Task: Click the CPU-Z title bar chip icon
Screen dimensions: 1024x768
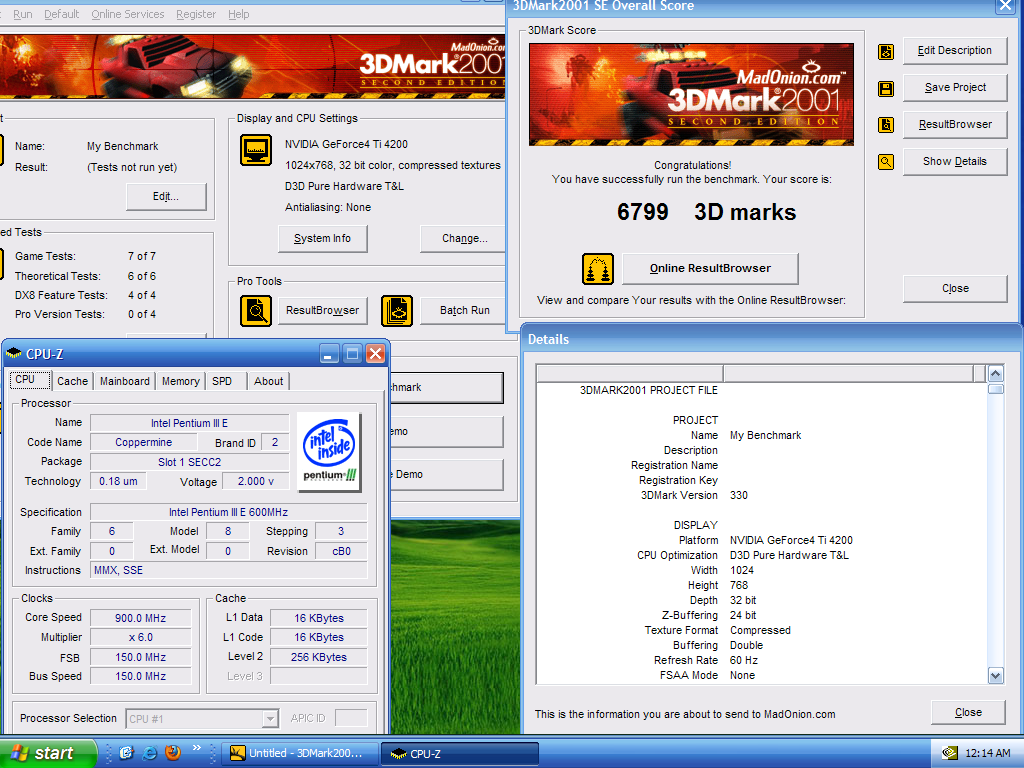Action: [13, 354]
